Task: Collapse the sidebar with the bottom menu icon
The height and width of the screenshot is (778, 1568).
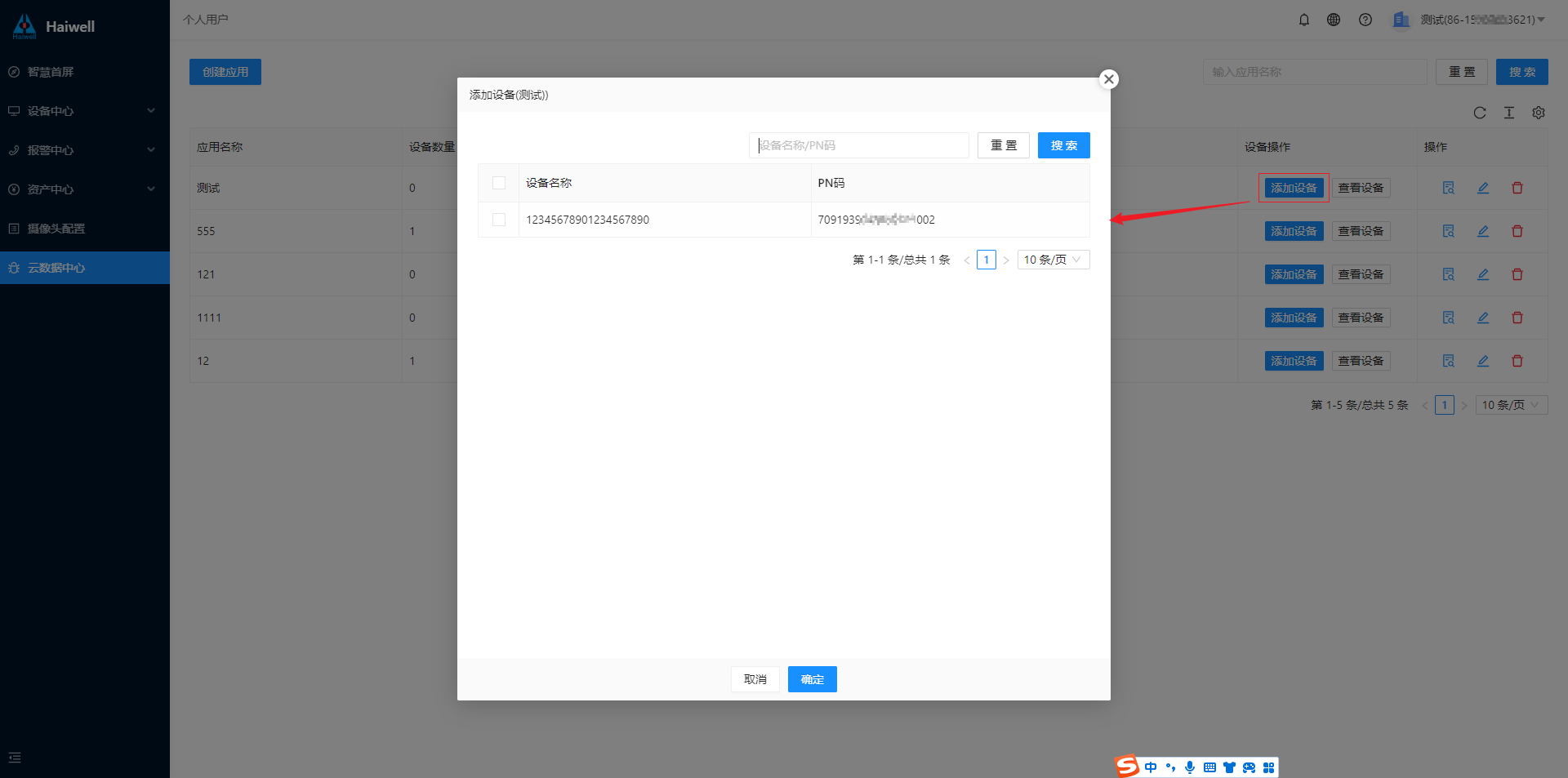Action: click(15, 758)
